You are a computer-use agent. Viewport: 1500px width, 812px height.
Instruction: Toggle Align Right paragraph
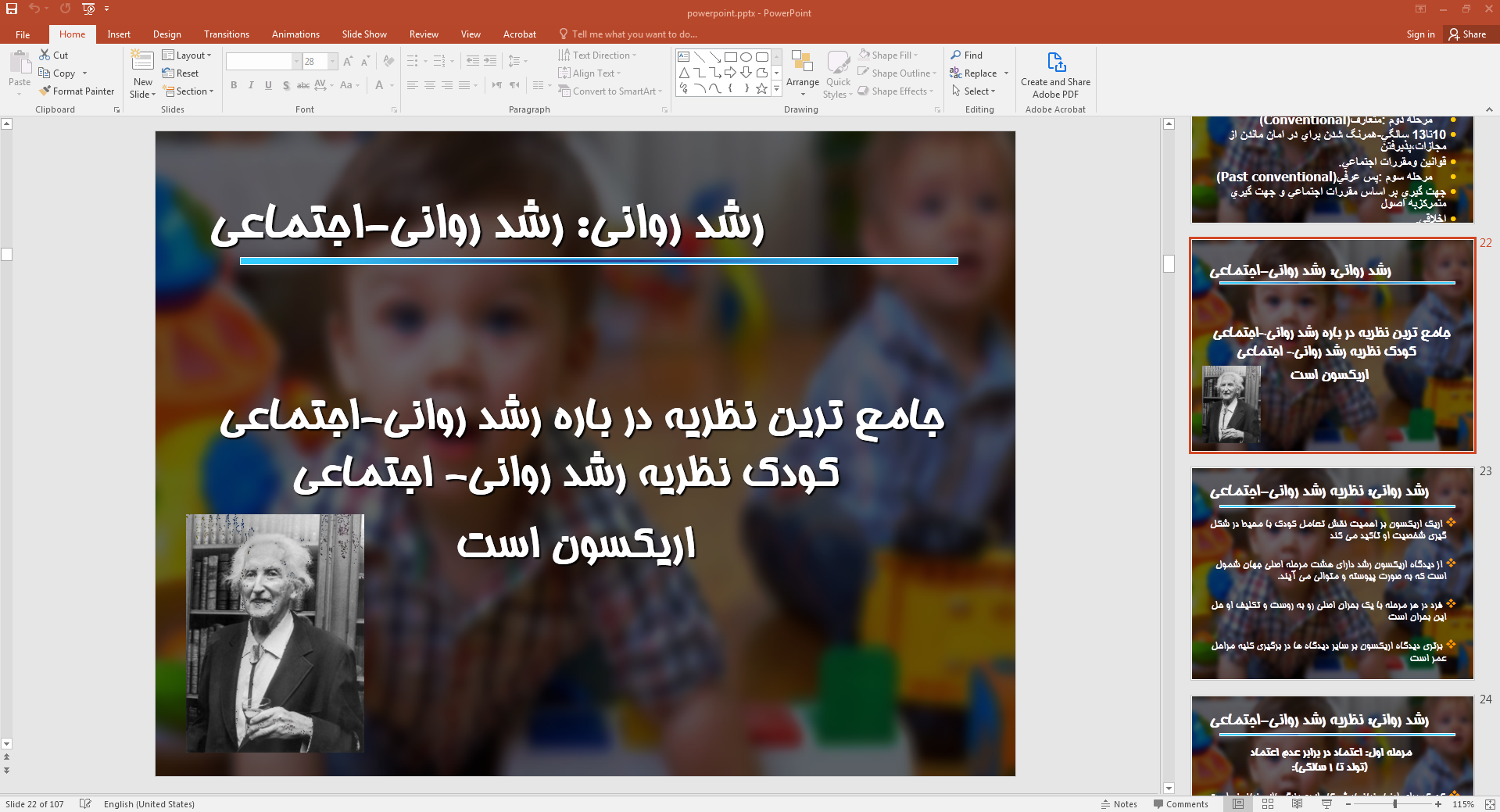(447, 85)
